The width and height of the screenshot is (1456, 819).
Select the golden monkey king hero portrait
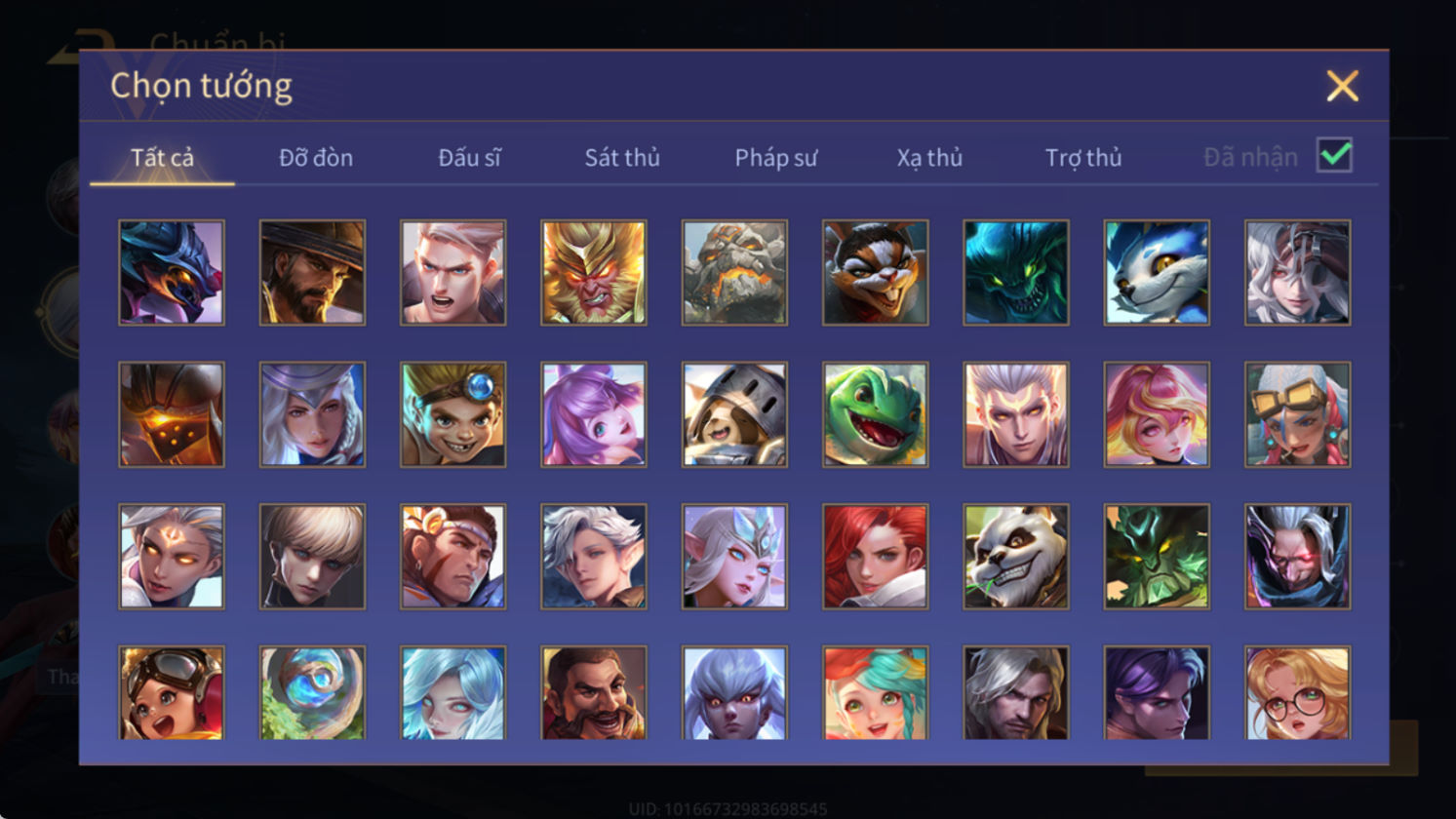tap(593, 272)
